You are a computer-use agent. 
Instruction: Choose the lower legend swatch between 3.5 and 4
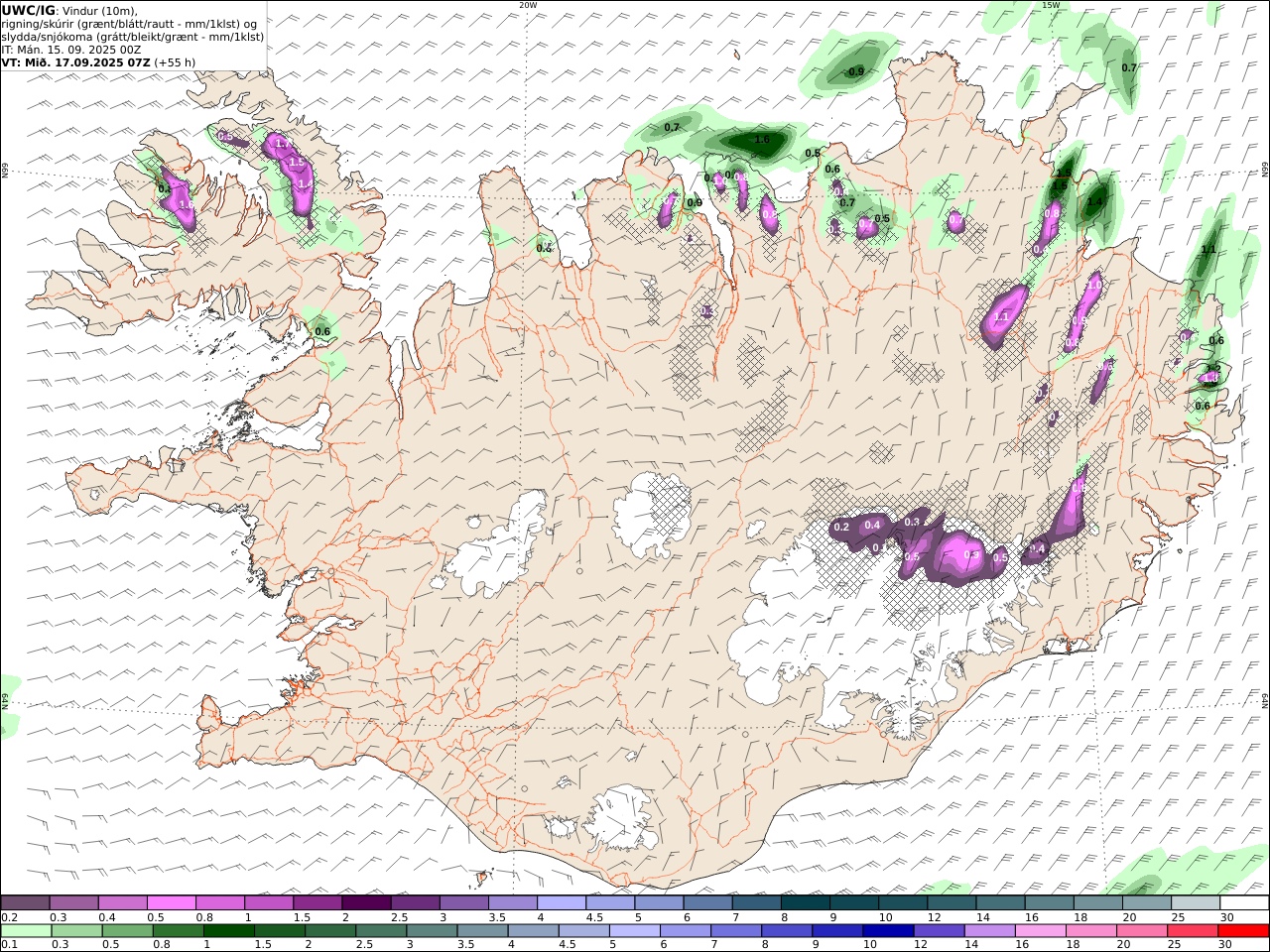[482, 930]
